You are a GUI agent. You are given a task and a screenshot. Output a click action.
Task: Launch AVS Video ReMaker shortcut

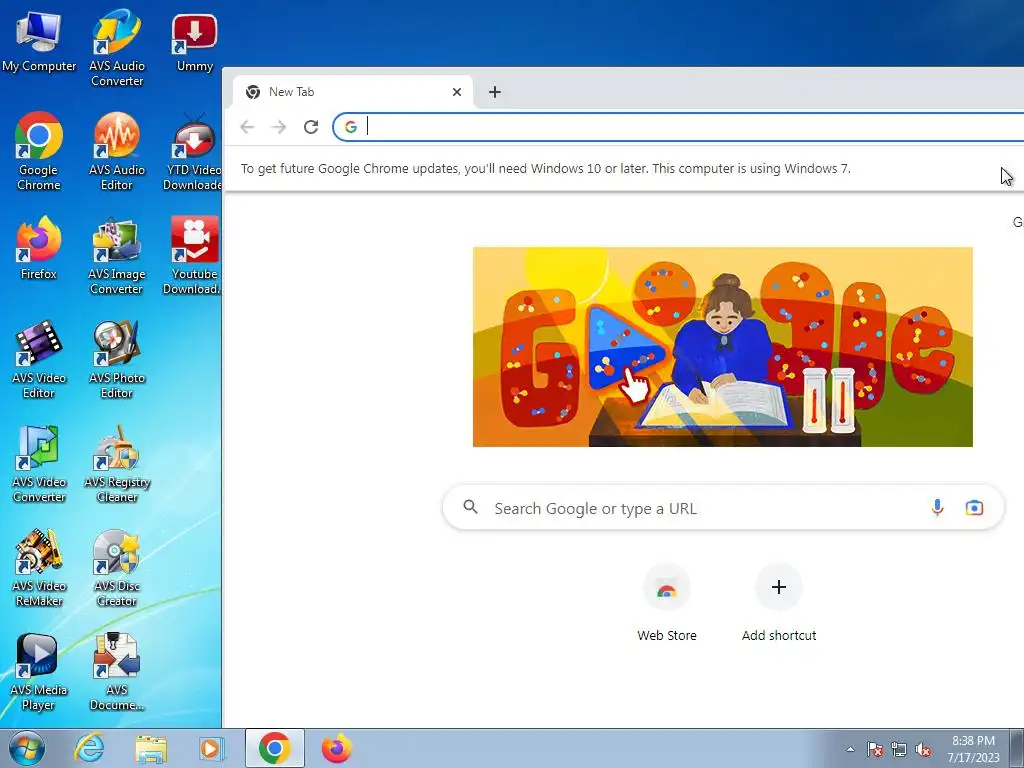[x=39, y=568]
